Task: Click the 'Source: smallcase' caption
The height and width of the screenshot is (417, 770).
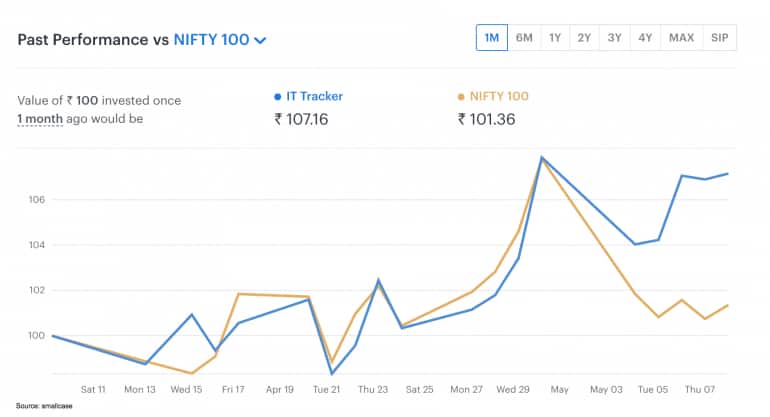Action: click(x=44, y=406)
